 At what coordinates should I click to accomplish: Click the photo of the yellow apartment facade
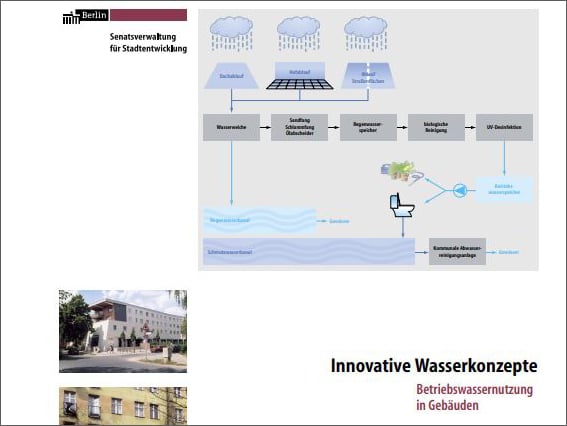point(123,406)
